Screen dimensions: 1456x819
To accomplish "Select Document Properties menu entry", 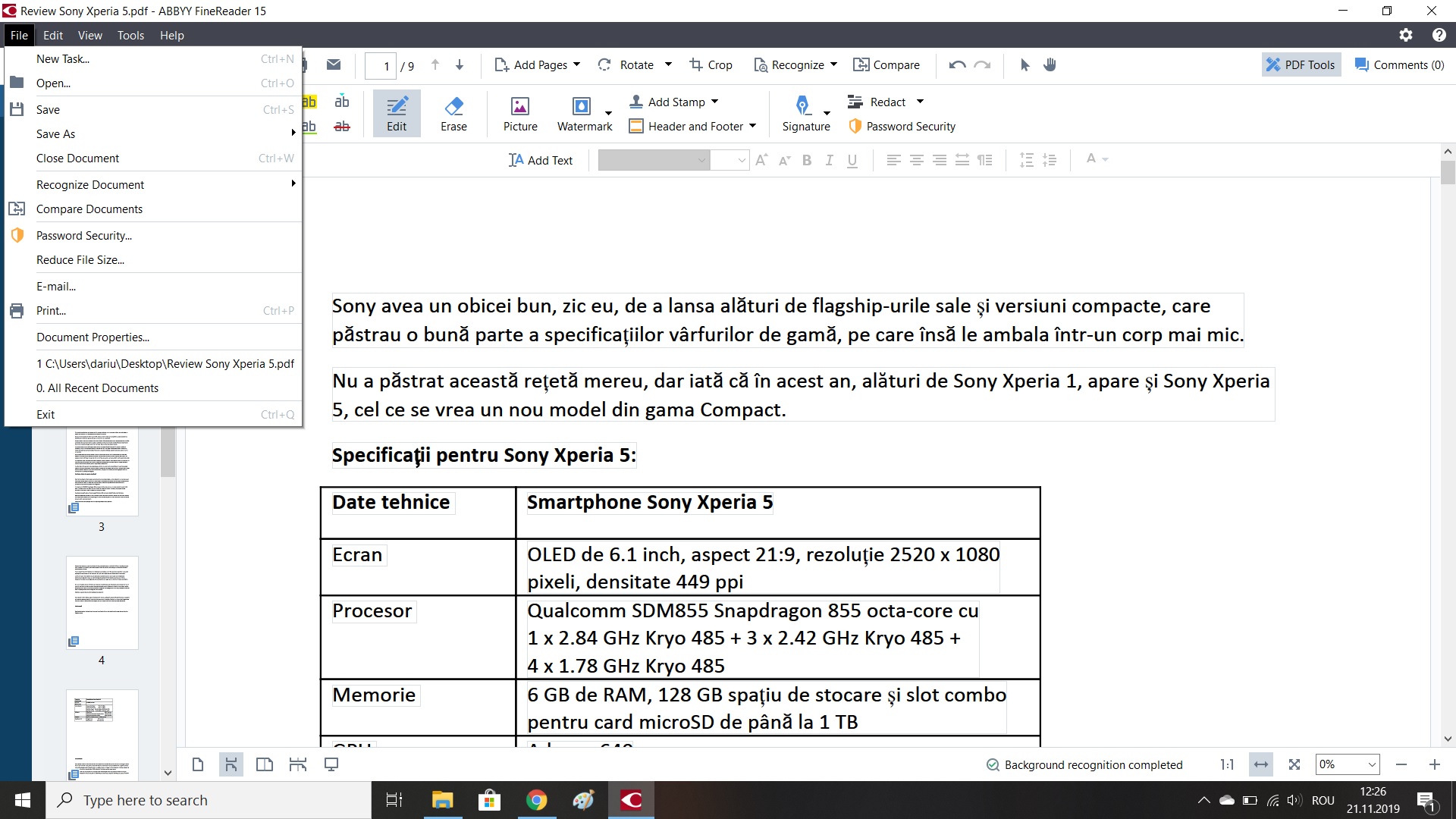I will pos(93,337).
